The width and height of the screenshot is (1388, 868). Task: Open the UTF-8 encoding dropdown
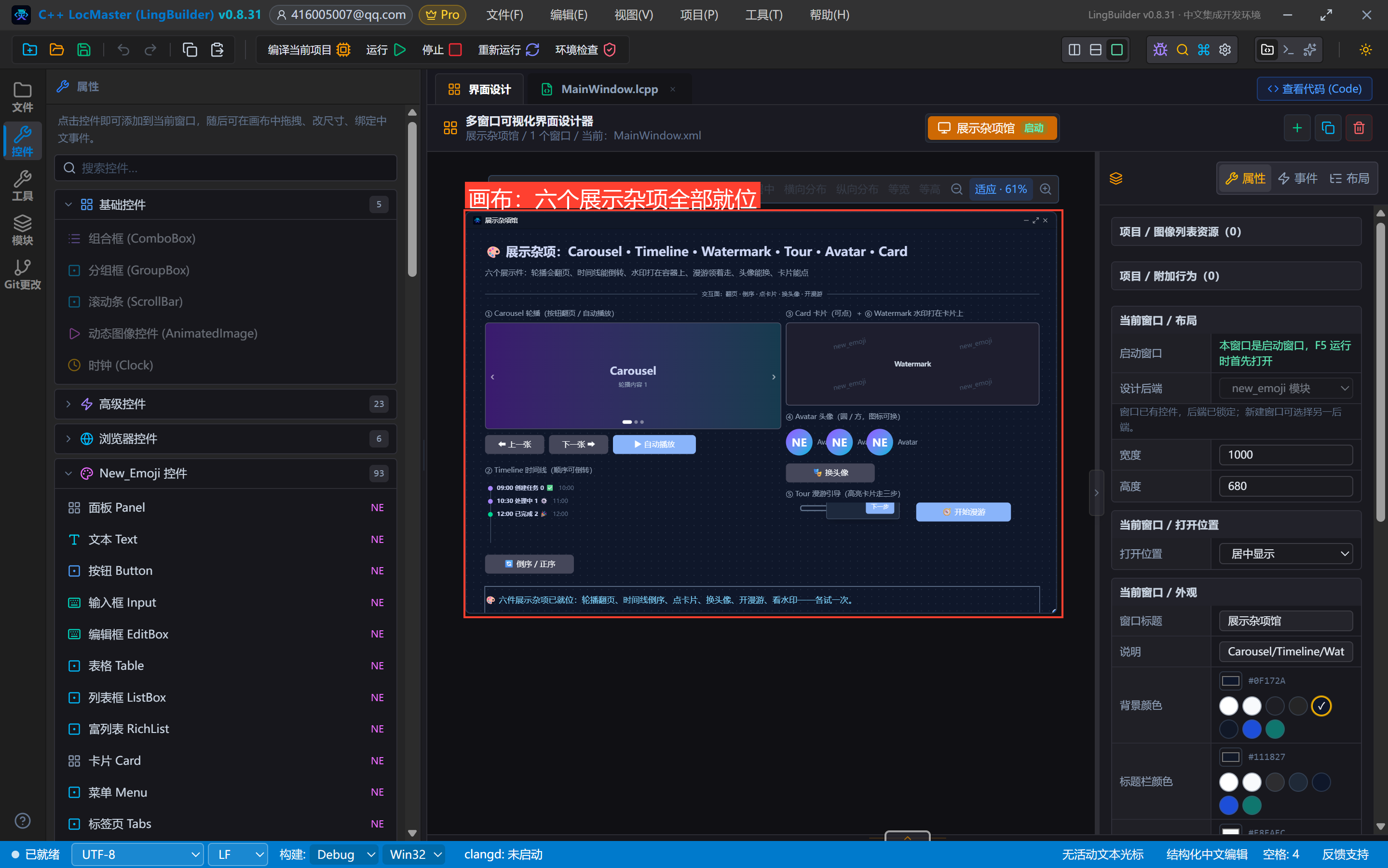(138, 854)
